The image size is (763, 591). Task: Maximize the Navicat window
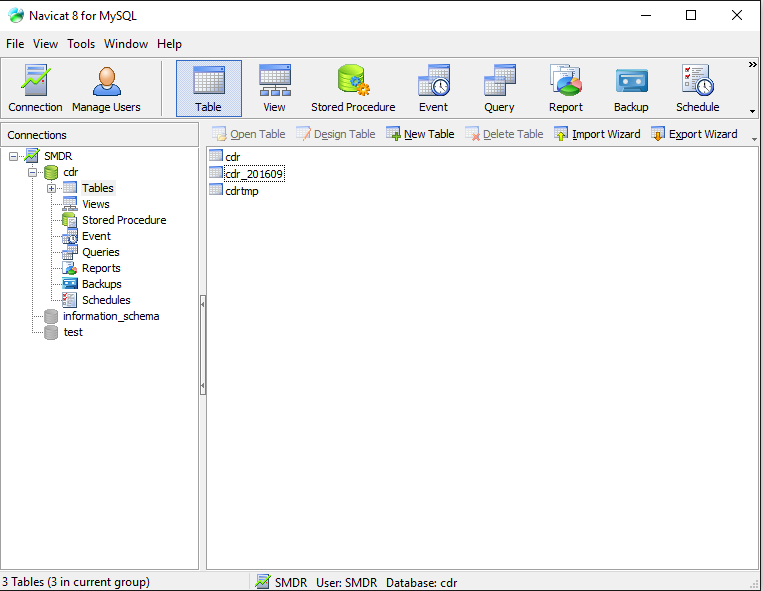(x=690, y=16)
